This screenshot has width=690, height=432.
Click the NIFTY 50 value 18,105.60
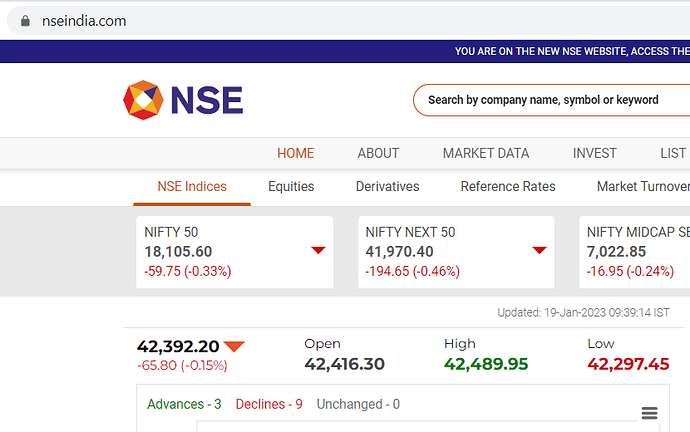178,252
